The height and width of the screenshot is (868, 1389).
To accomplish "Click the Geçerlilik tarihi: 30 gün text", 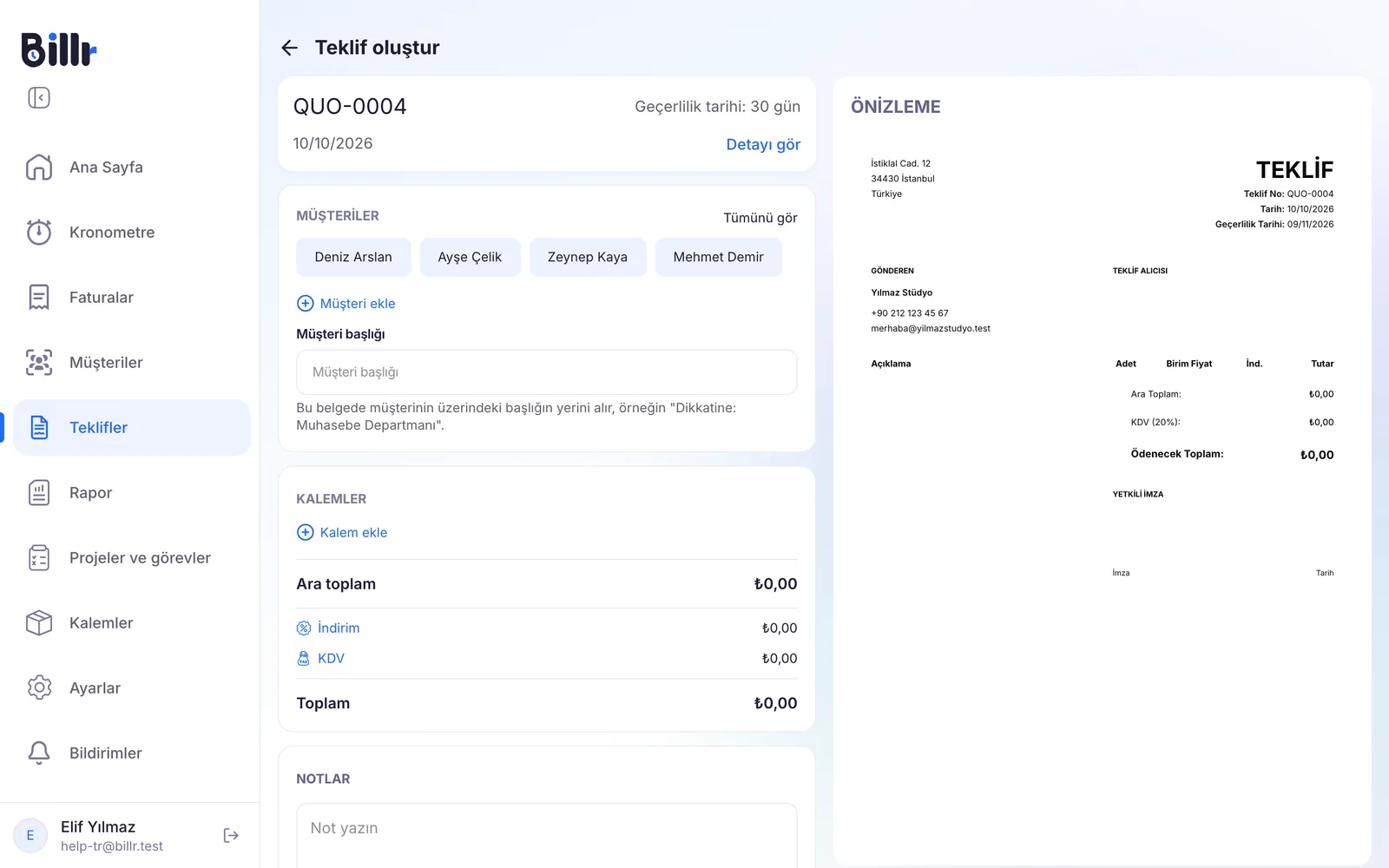I will tap(718, 107).
